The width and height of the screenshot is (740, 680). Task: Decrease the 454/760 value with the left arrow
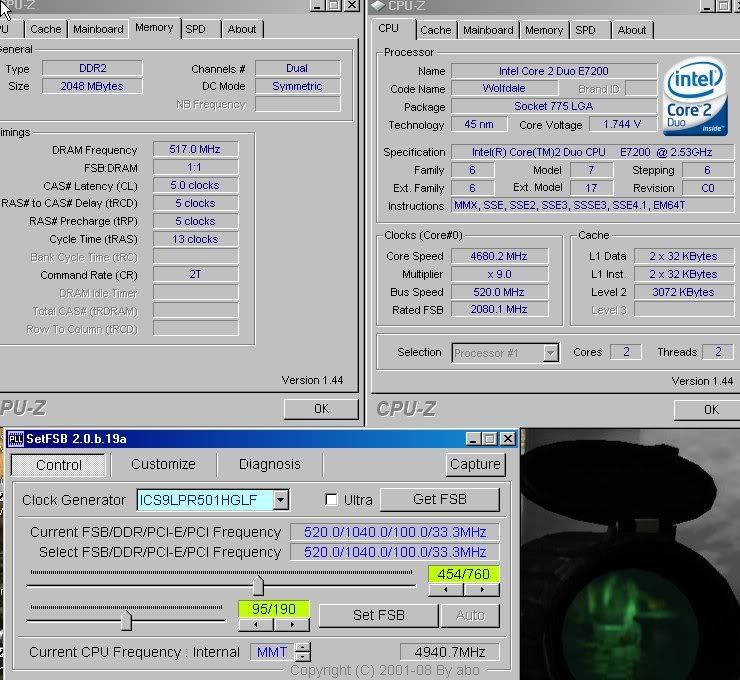click(x=446, y=589)
